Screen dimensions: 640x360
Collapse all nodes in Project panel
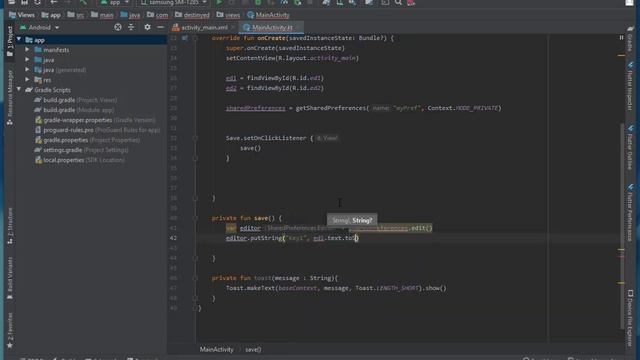click(x=131, y=27)
